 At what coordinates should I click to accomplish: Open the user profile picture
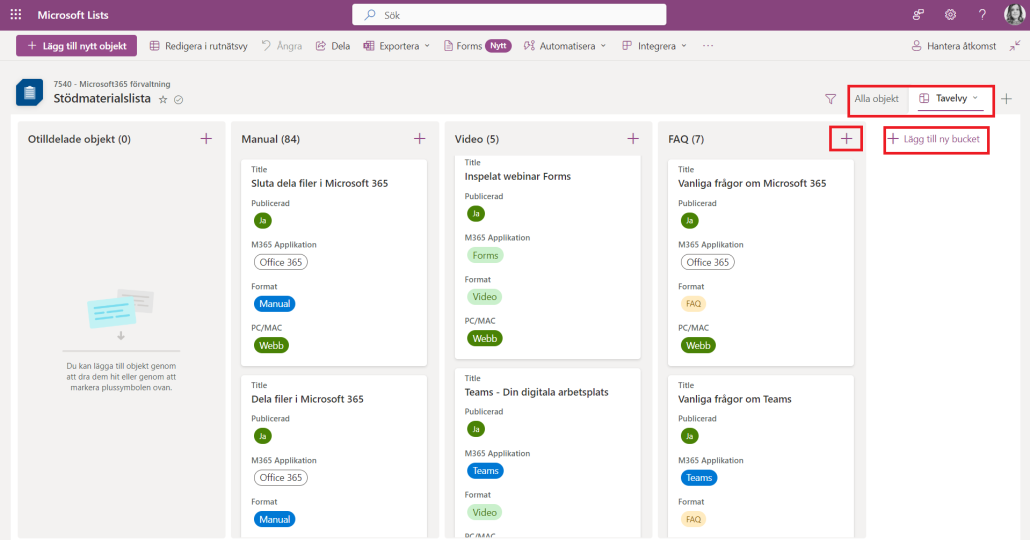(1014, 14)
